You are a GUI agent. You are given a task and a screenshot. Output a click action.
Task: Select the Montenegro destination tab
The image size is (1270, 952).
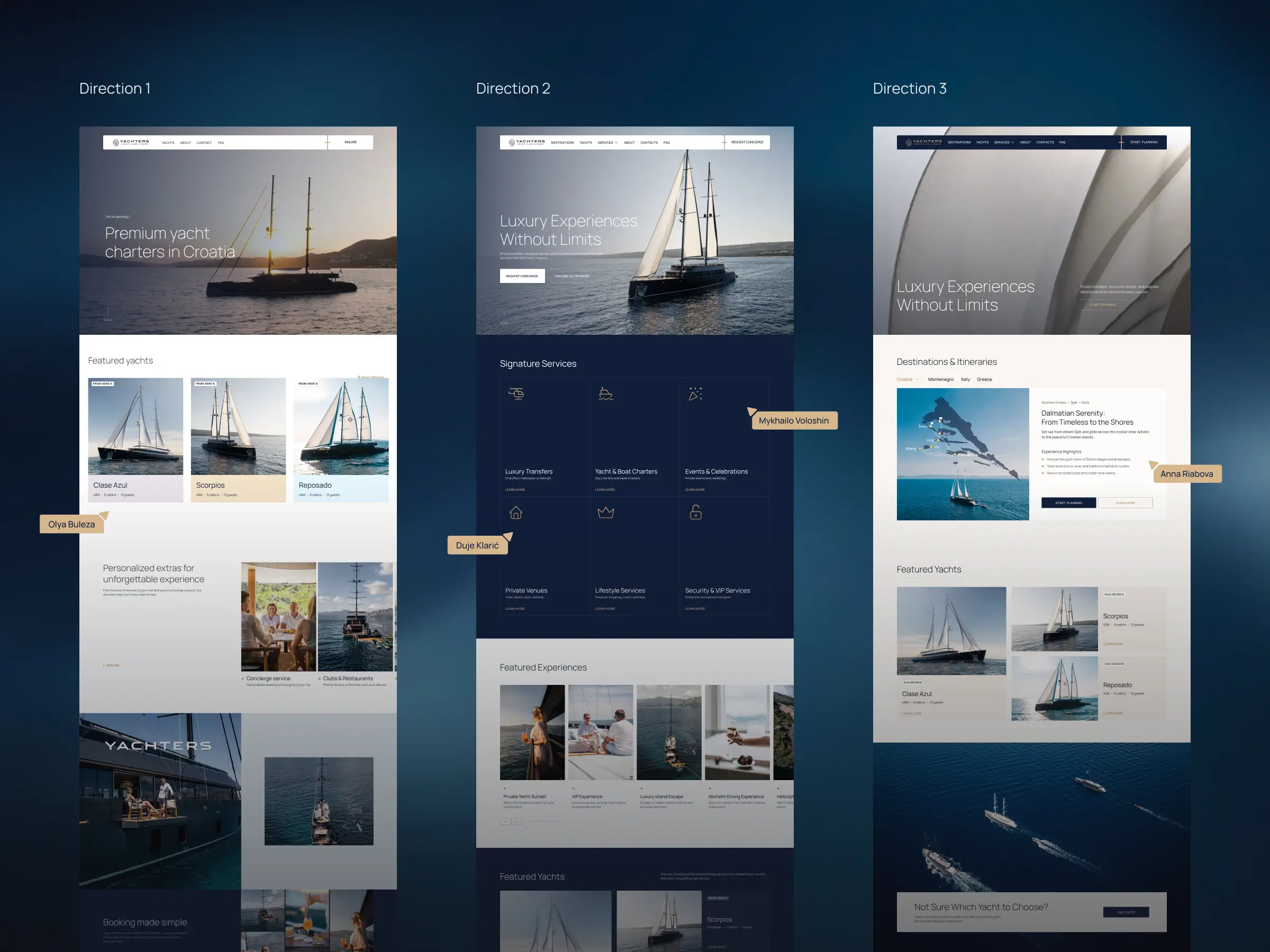[940, 379]
